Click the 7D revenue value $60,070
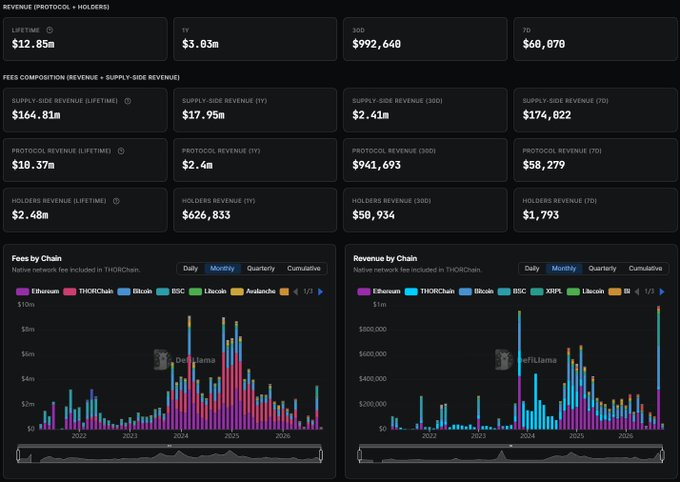The height and width of the screenshot is (482, 680). click(x=544, y=44)
